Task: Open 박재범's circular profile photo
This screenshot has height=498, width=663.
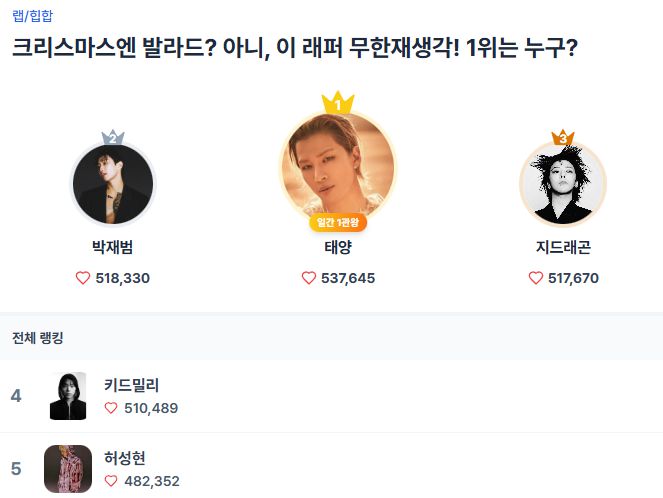Action: click(113, 185)
